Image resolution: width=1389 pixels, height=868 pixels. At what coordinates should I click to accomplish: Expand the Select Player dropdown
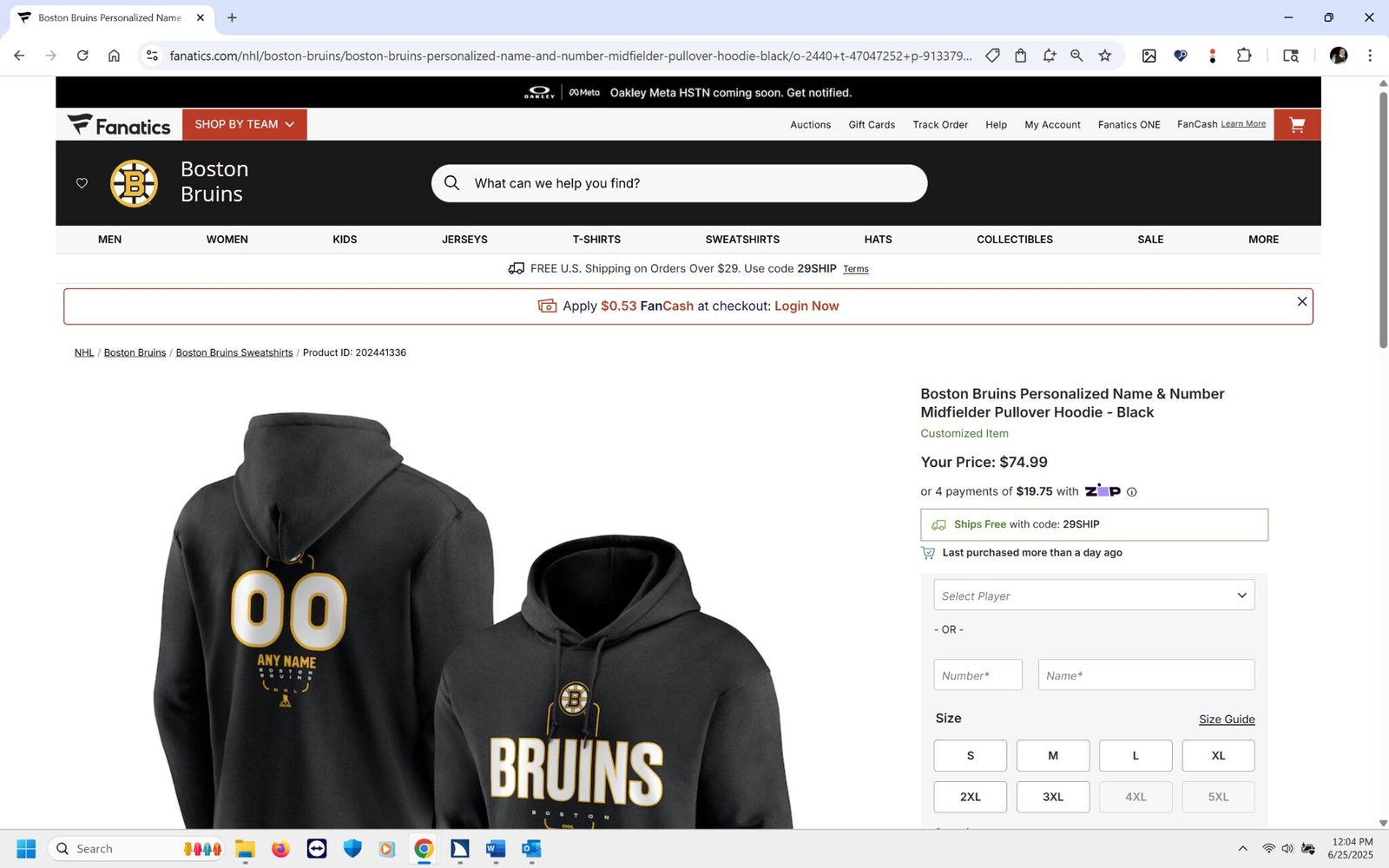pyautogui.click(x=1094, y=595)
